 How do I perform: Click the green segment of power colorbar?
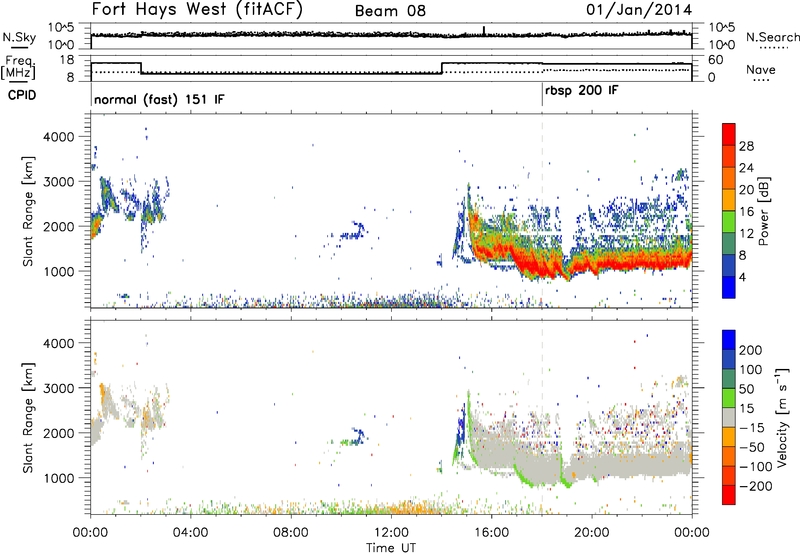pyautogui.click(x=729, y=222)
